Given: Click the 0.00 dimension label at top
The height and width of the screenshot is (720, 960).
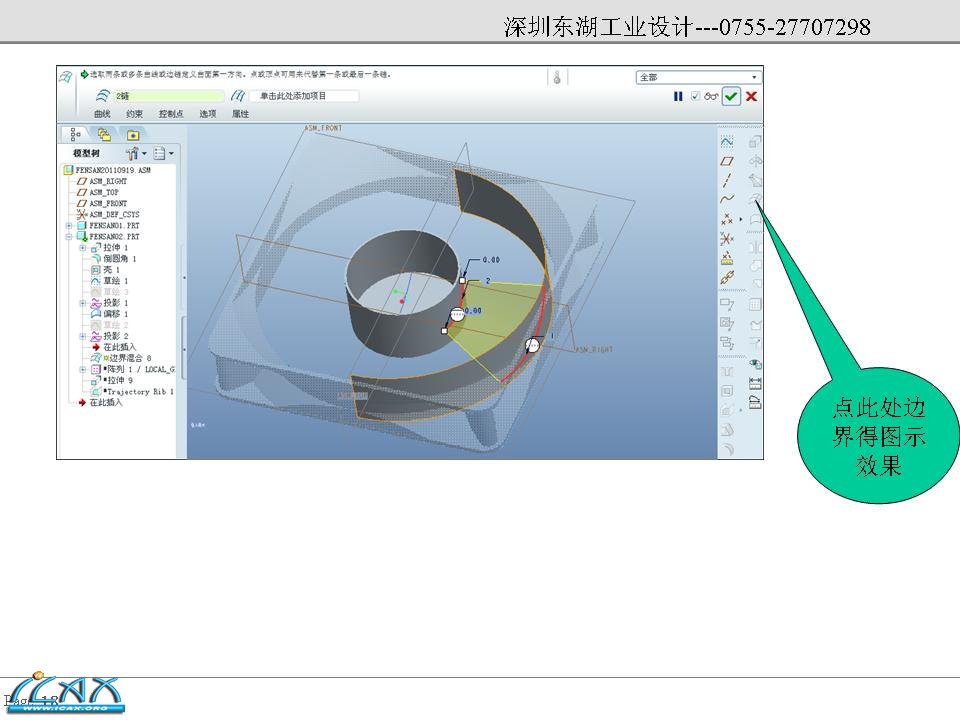Looking at the screenshot, I should click(491, 260).
